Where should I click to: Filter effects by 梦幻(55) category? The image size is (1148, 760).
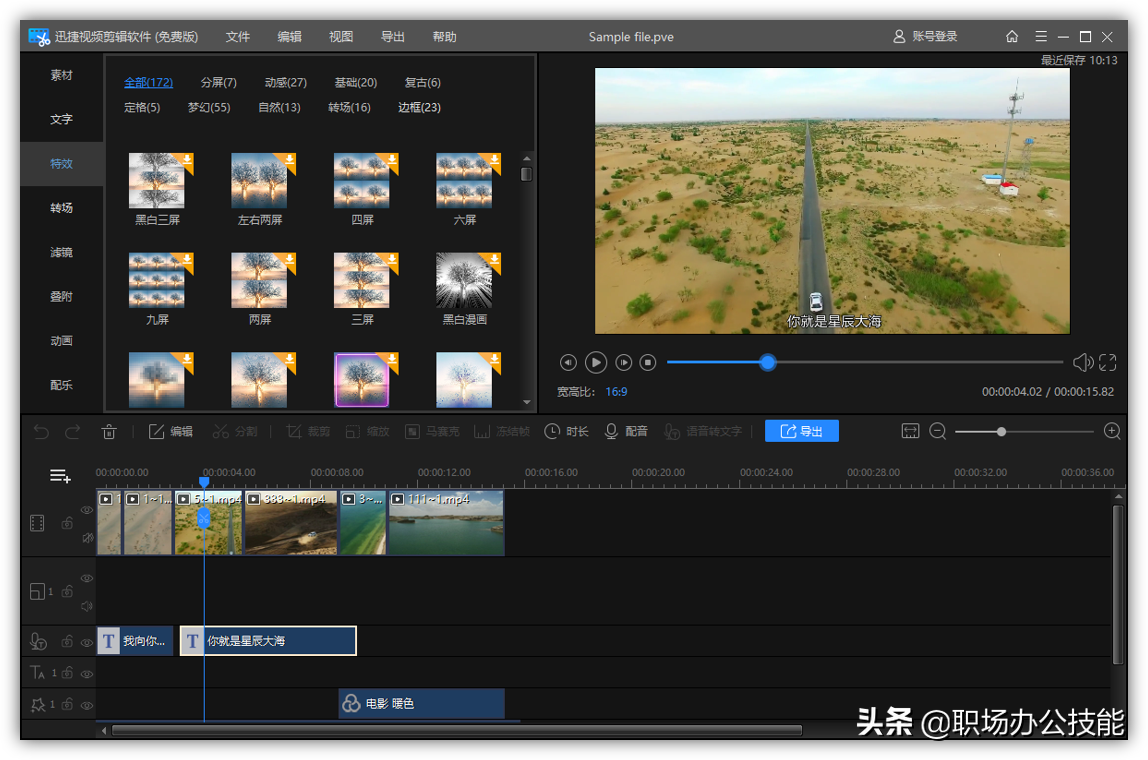pyautogui.click(x=209, y=108)
